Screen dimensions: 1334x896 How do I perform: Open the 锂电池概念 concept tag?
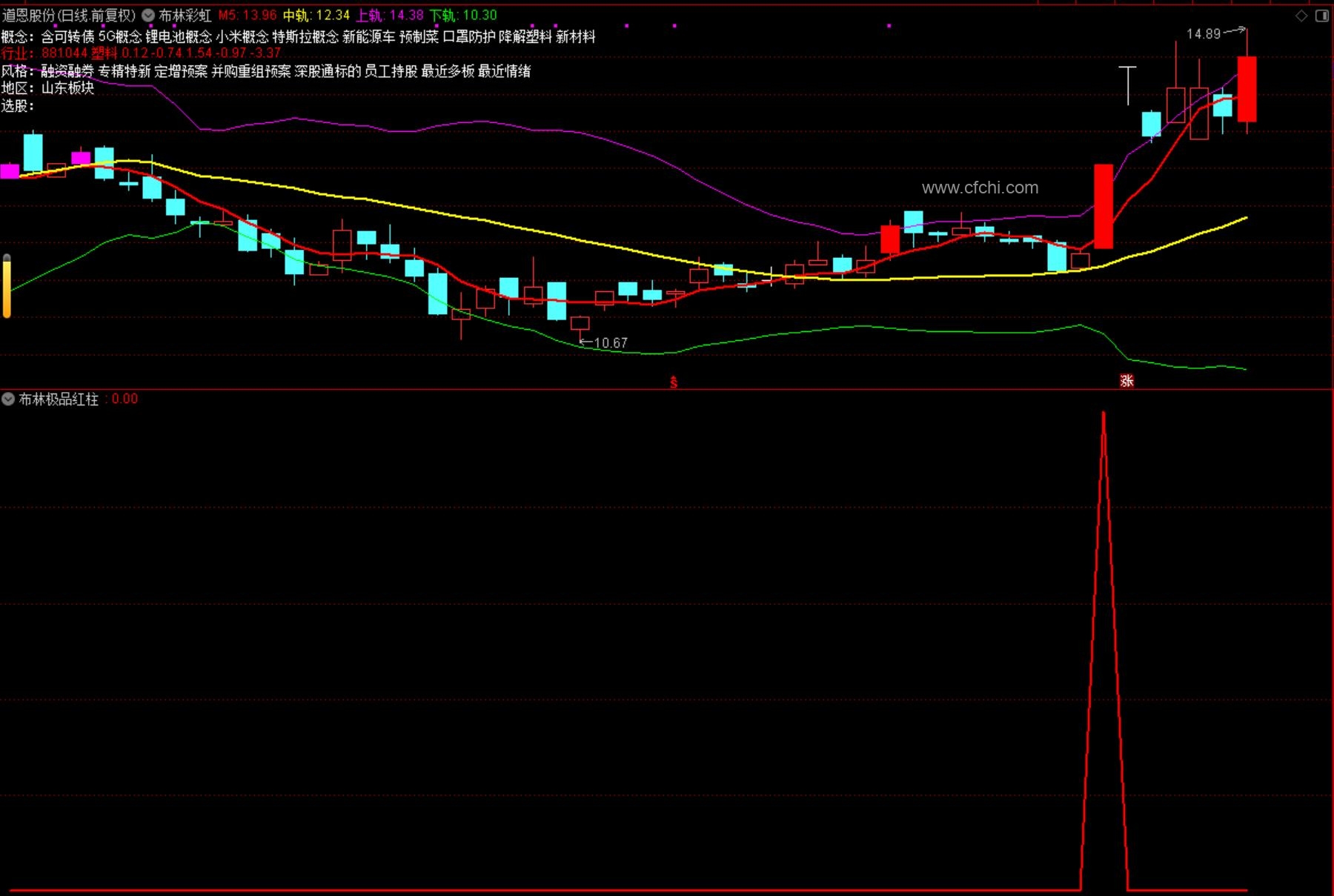tap(179, 37)
